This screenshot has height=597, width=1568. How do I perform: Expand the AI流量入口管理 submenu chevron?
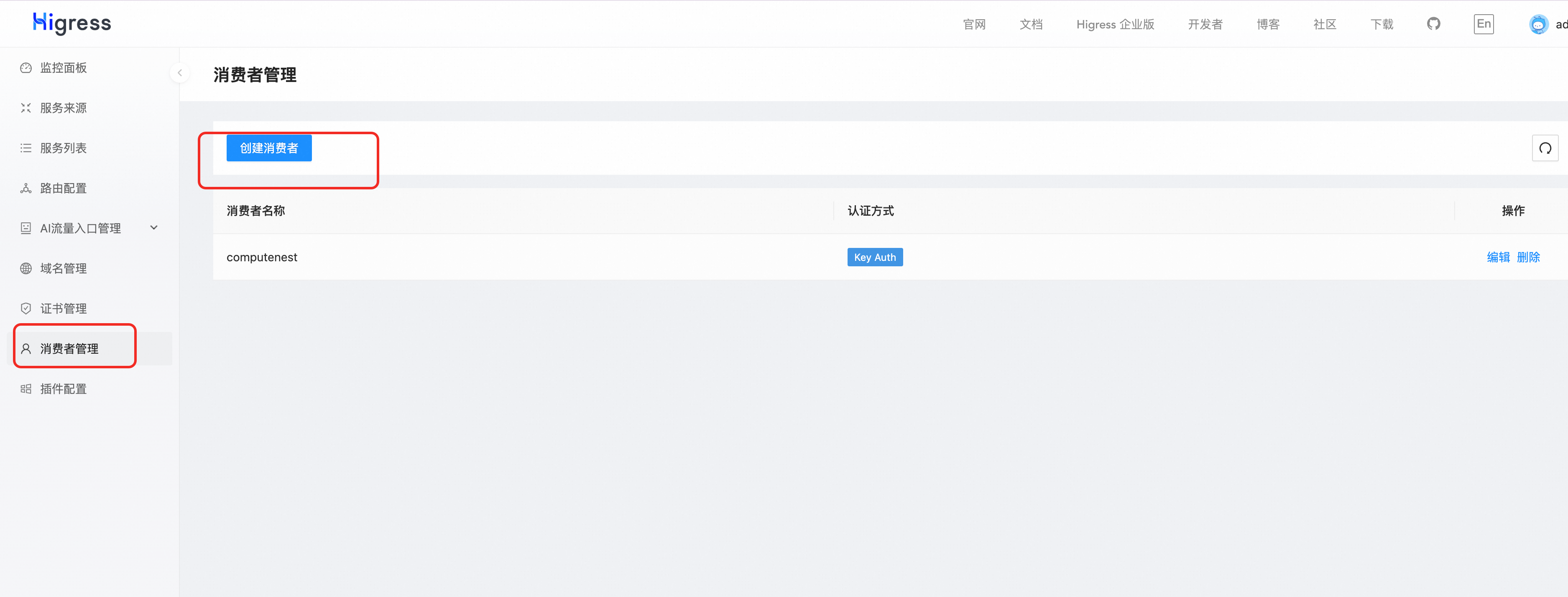coord(154,227)
